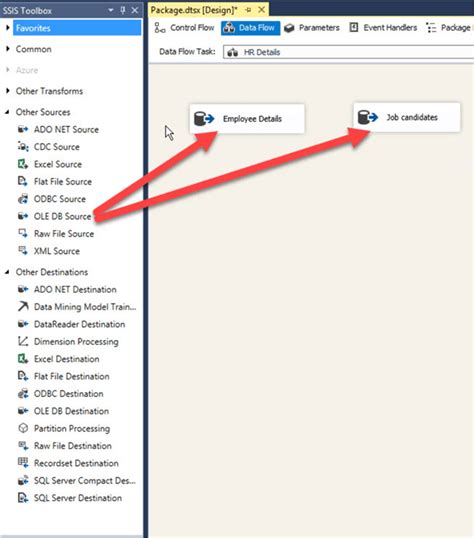Select the Excel Source label

[58, 164]
